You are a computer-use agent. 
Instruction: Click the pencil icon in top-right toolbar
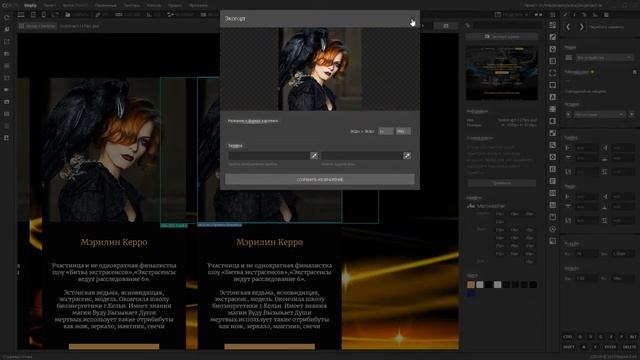565,15
